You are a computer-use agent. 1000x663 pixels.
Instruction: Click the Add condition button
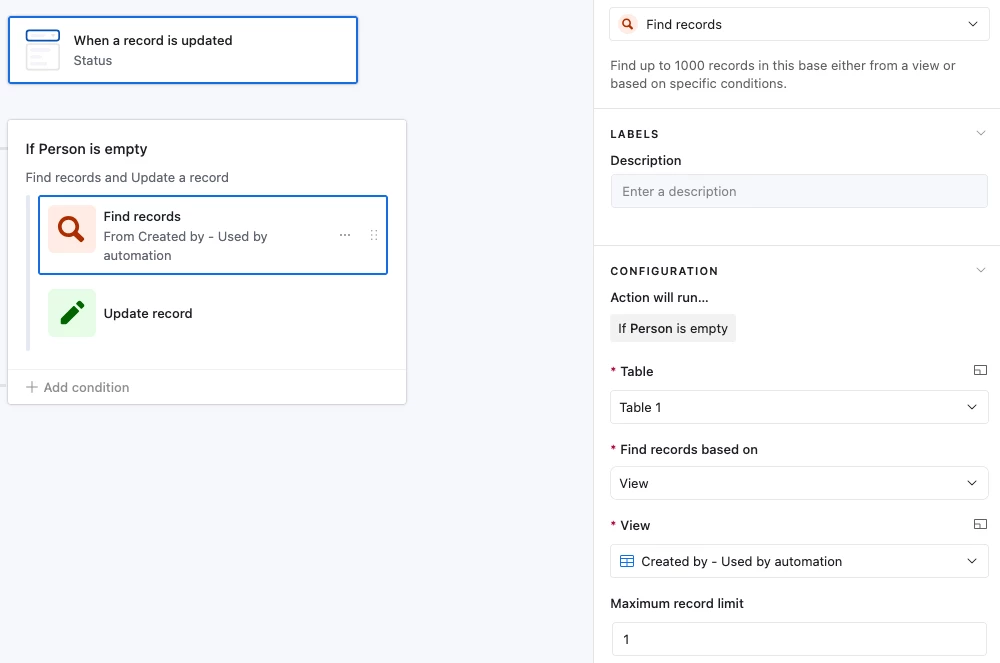pos(78,387)
